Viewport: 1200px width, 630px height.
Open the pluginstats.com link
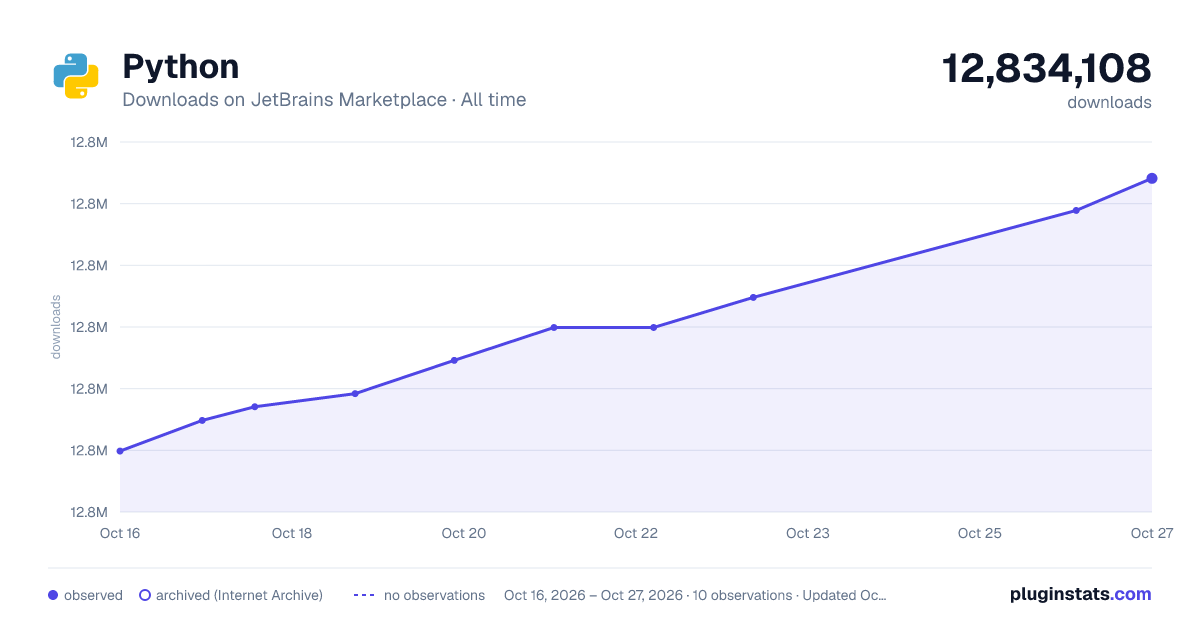coord(1080,594)
